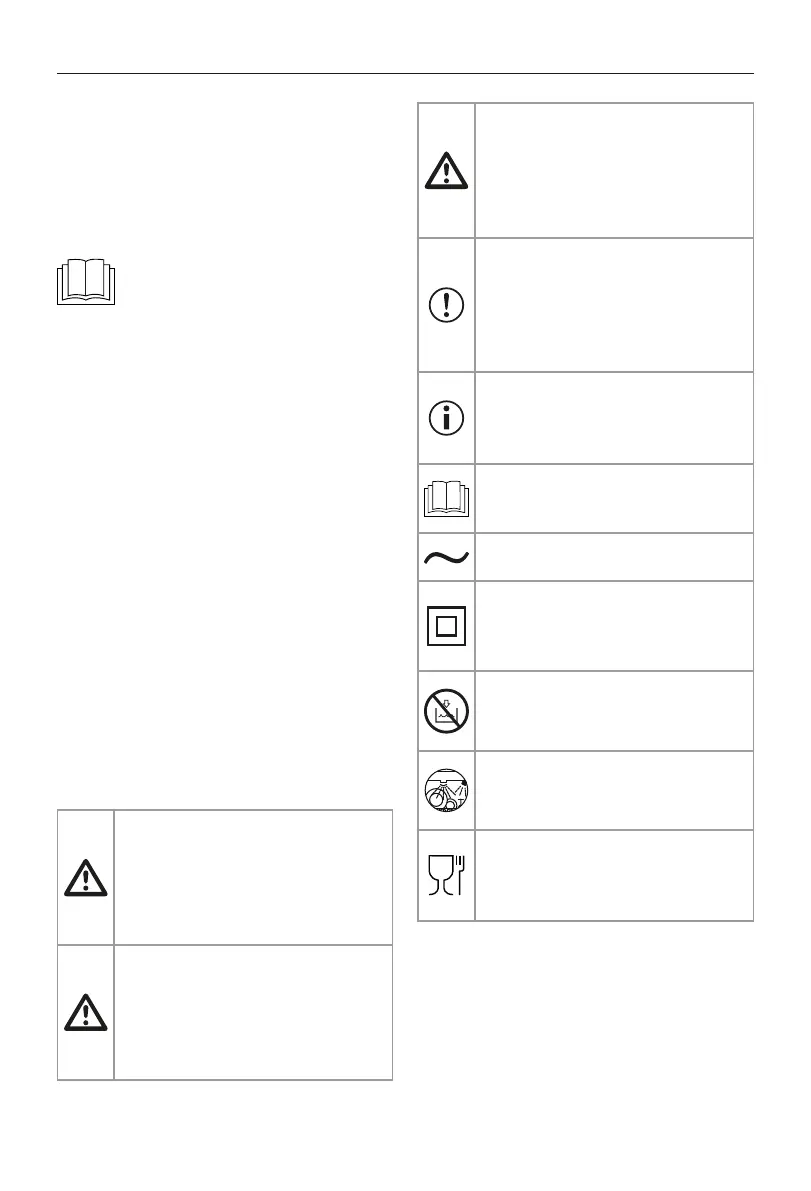The height and width of the screenshot is (1191, 811).
Task: Click the blank cell next to the no-immersion icon
Action: 614,711
